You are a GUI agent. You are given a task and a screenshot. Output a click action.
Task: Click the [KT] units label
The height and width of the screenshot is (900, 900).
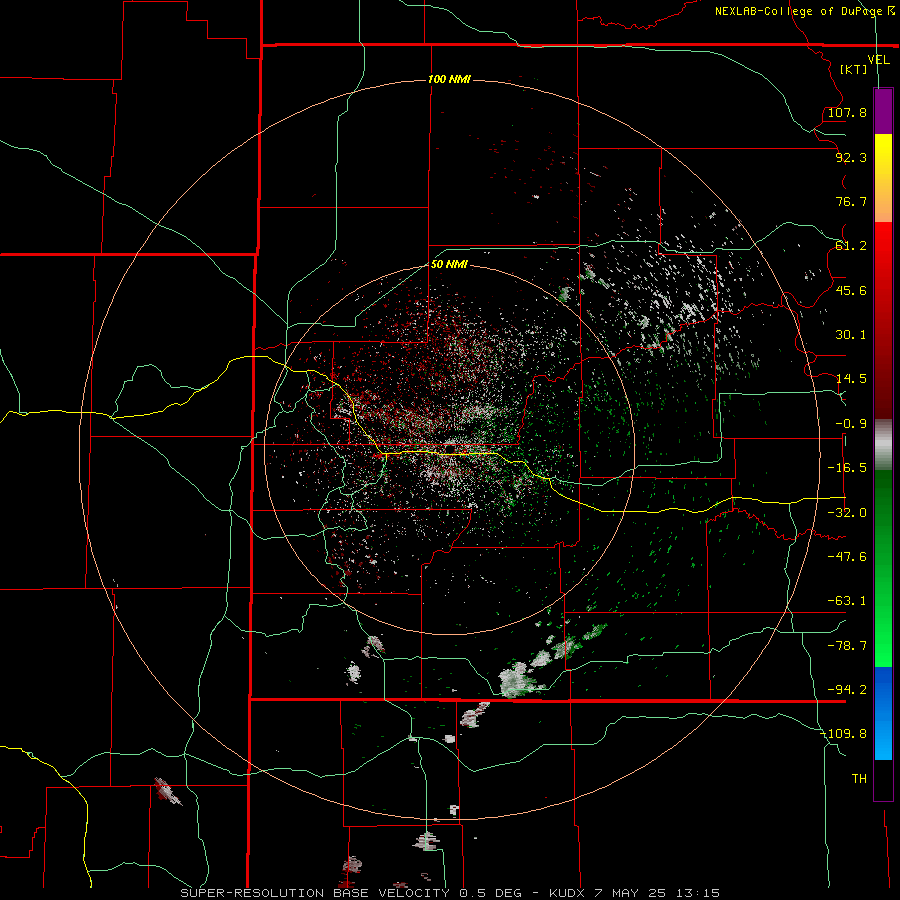[854, 69]
